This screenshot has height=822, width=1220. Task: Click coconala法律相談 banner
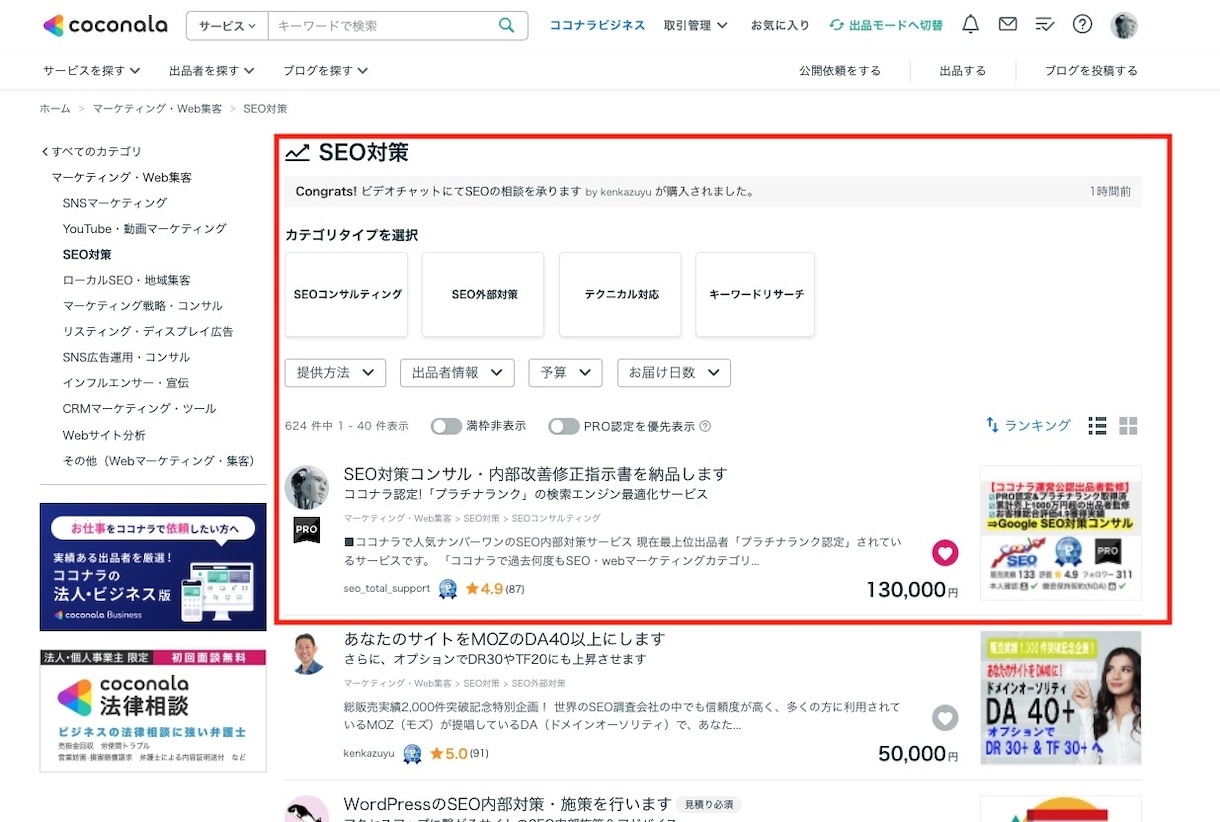(x=153, y=711)
